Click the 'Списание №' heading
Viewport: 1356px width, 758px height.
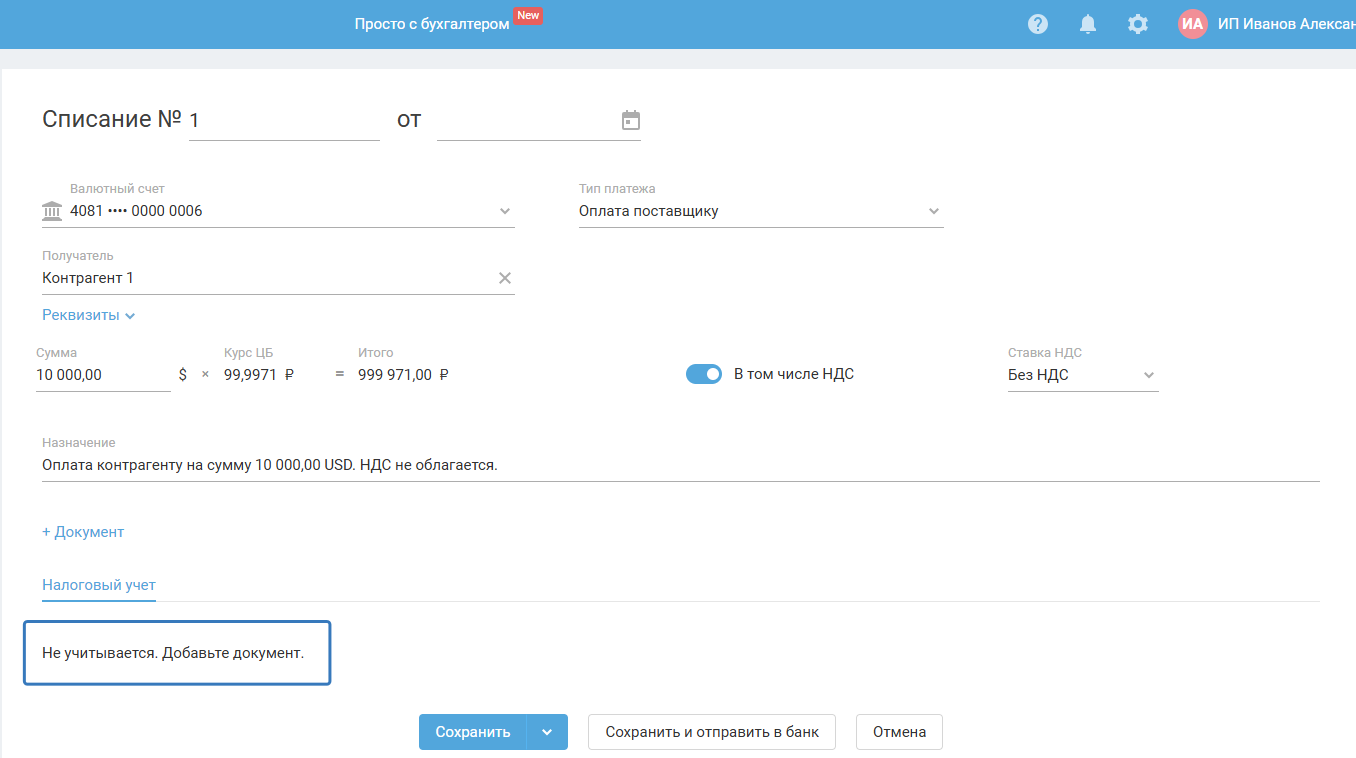pos(112,120)
